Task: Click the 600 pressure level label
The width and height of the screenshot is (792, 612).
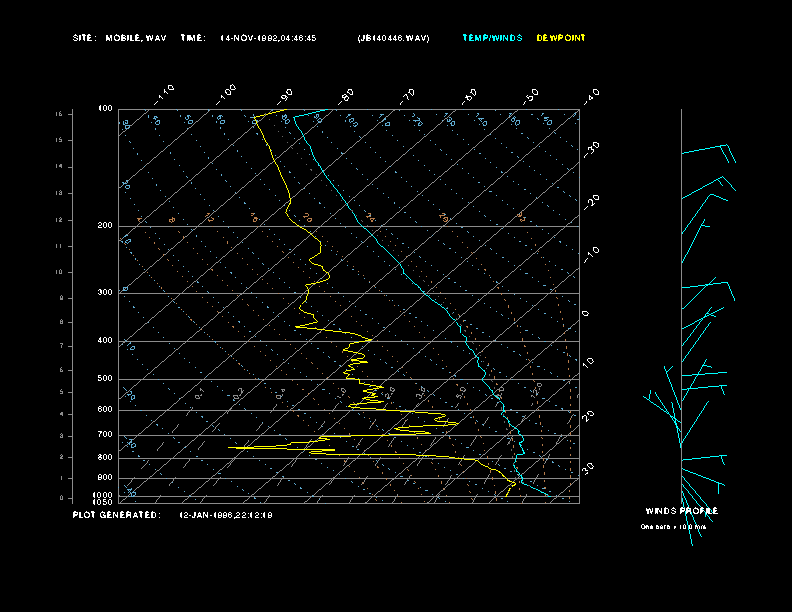Action: (105, 410)
